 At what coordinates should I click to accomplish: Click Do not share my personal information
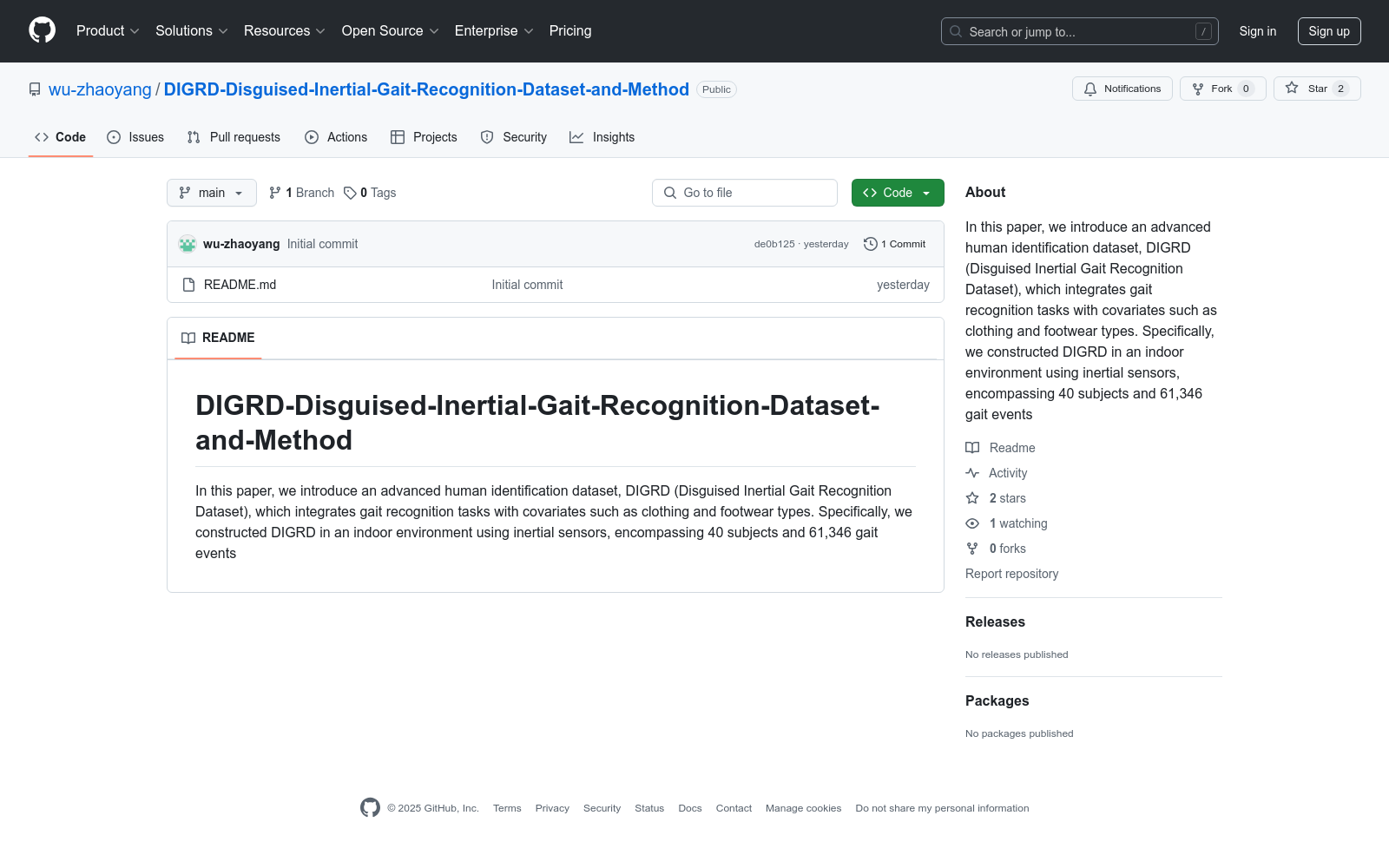pyautogui.click(x=942, y=808)
